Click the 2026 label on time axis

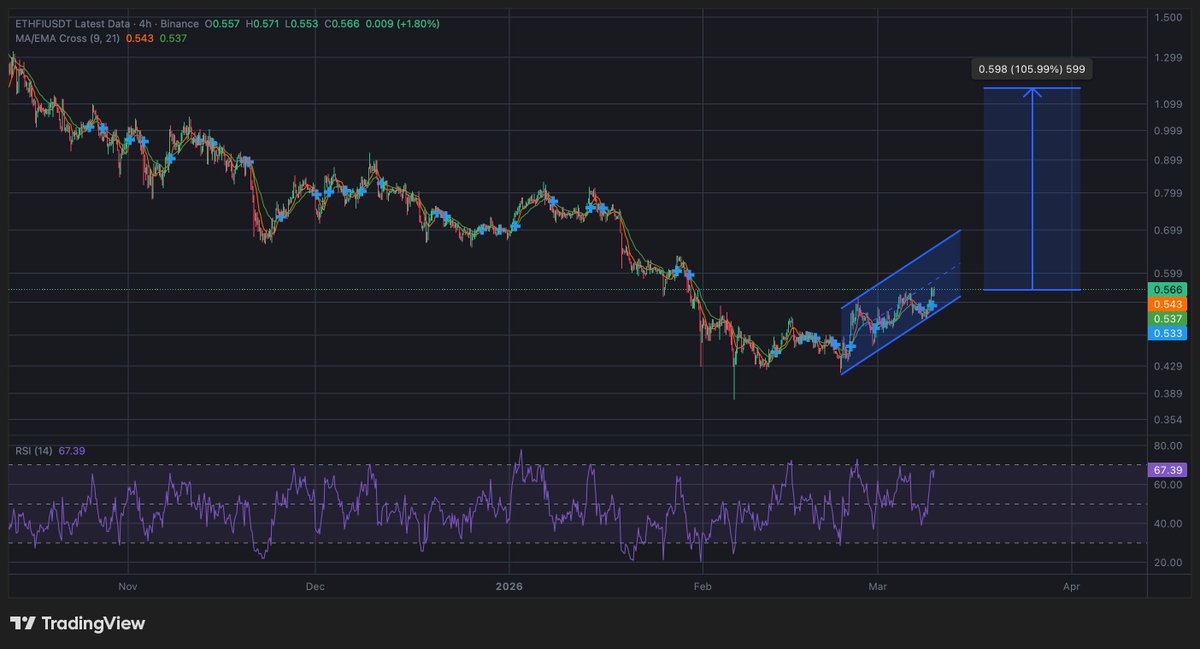[x=509, y=585]
